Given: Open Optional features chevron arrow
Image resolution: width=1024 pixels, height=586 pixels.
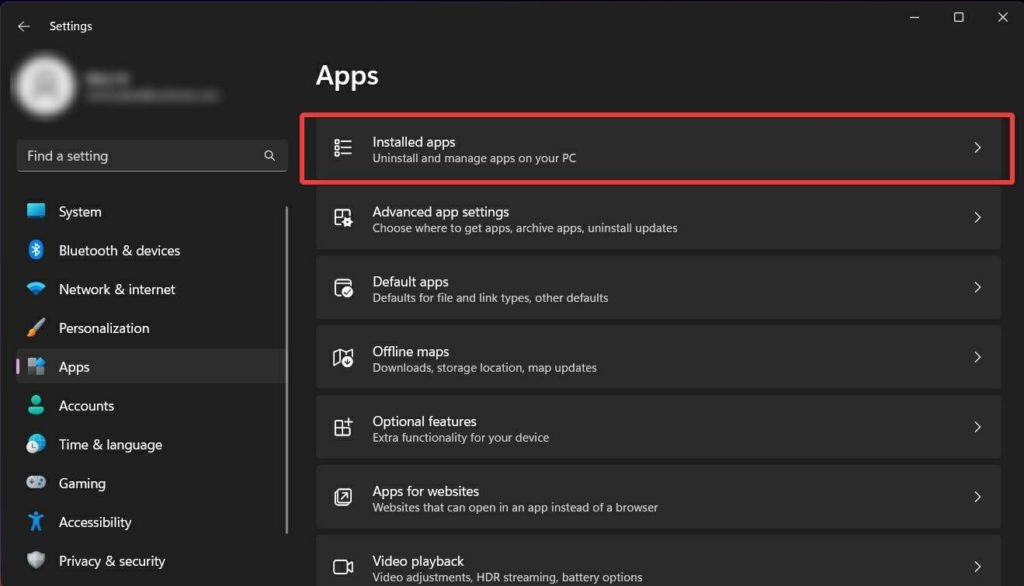Looking at the screenshot, I should (977, 427).
